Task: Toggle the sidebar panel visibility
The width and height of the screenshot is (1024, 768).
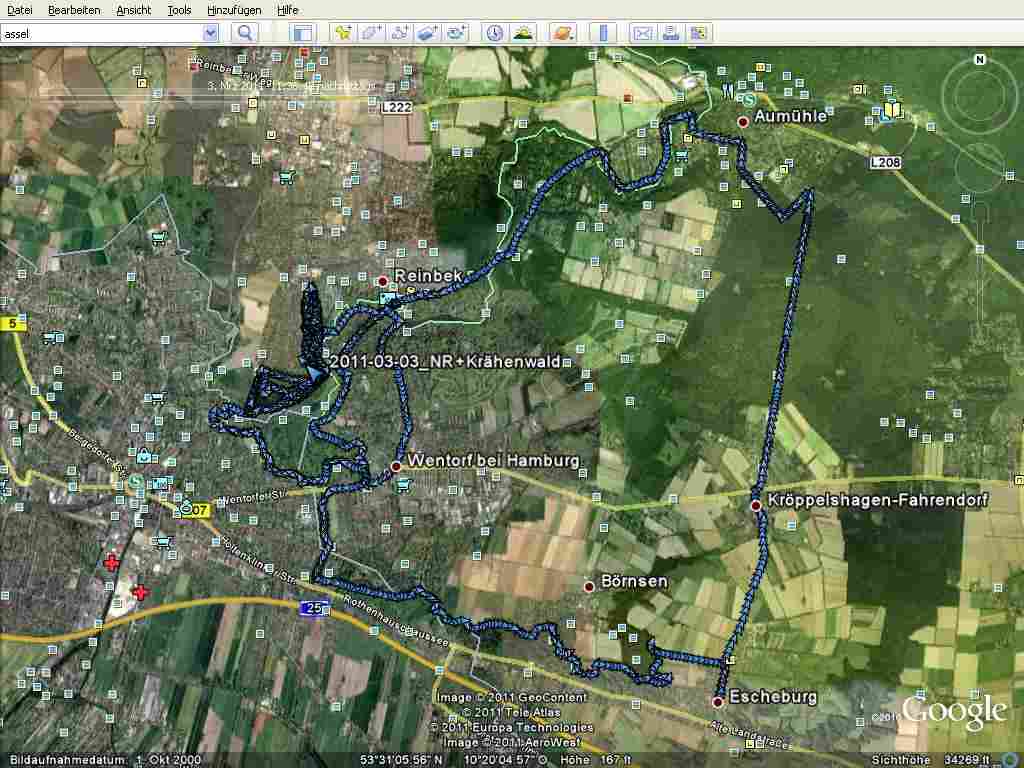Action: [x=302, y=33]
